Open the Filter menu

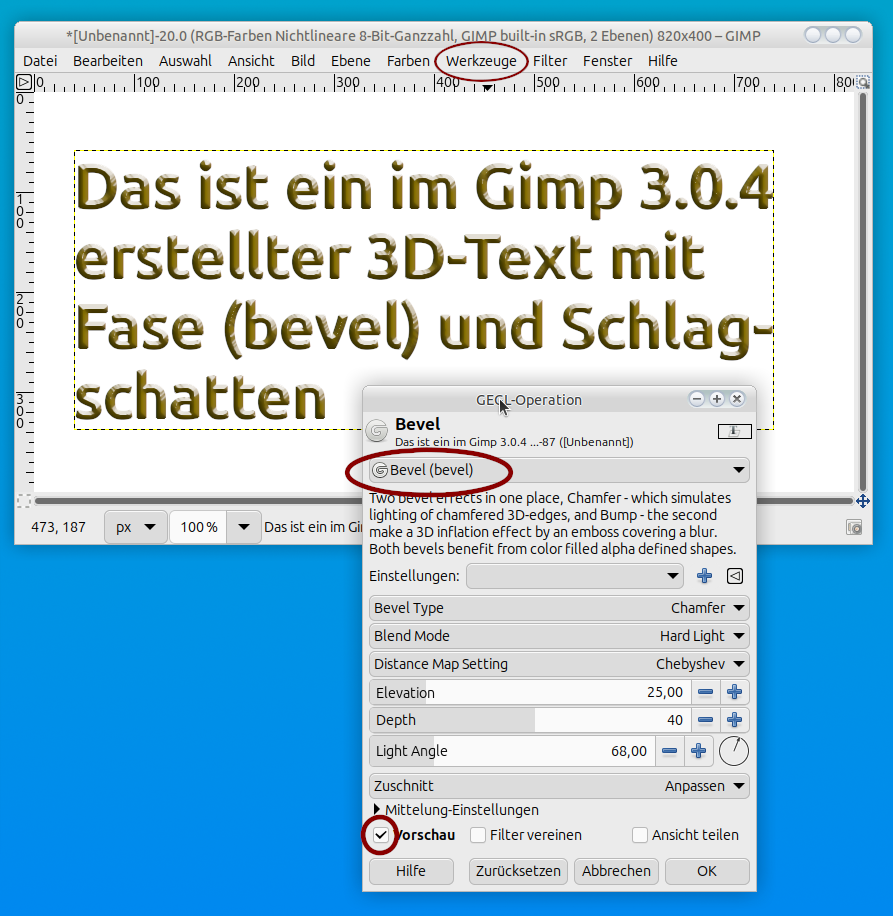click(x=550, y=61)
